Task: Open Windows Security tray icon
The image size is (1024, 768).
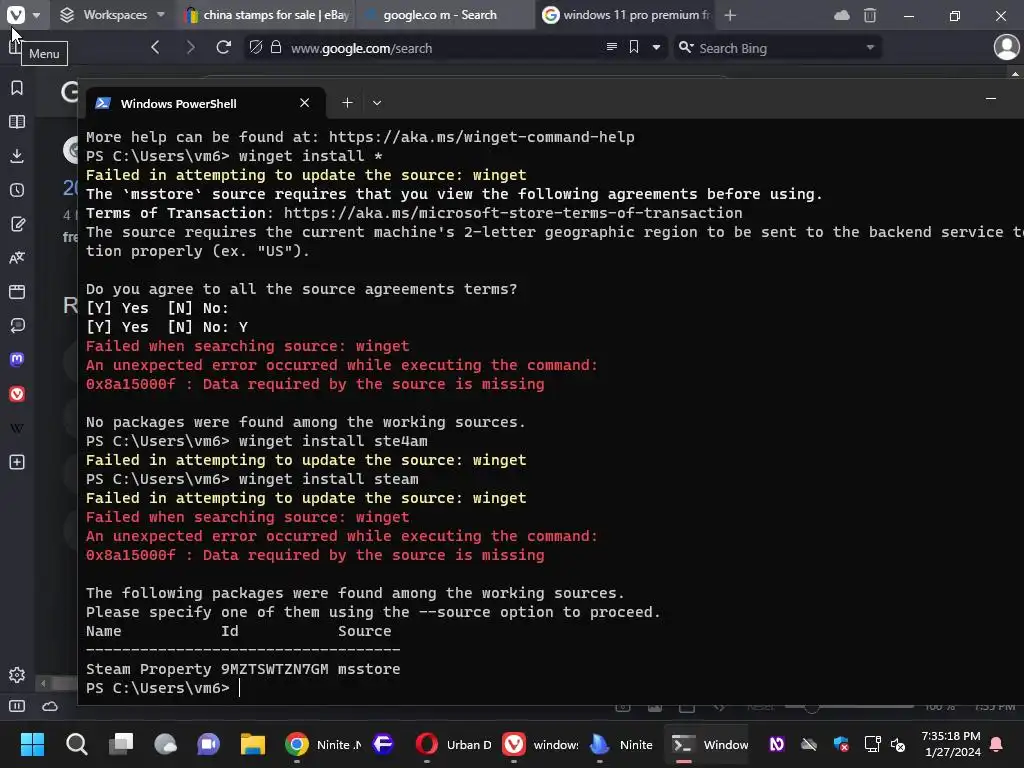Action: pos(841,744)
